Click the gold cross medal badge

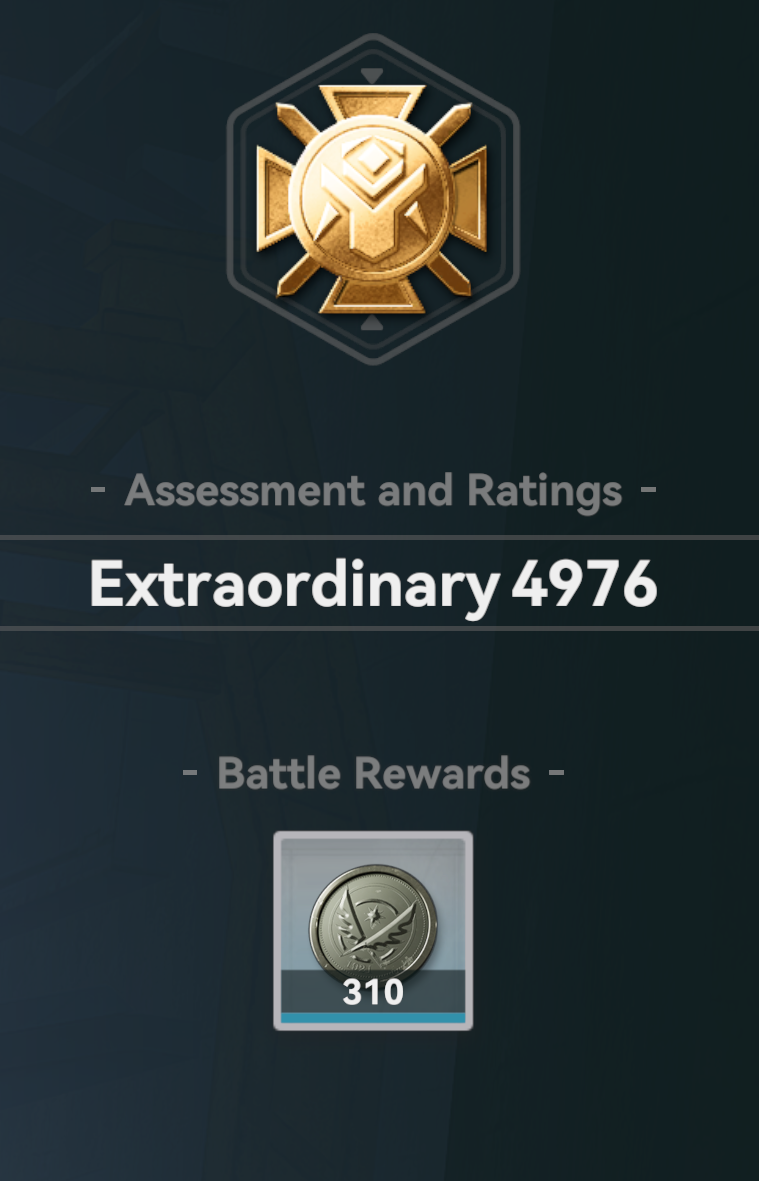pyautogui.click(x=372, y=199)
